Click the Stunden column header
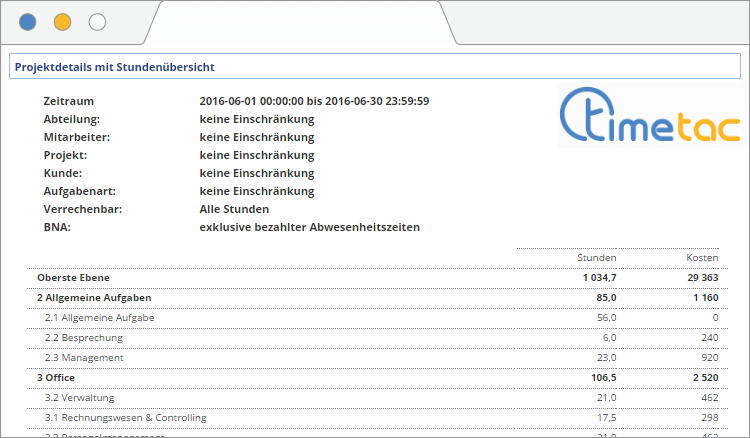This screenshot has height=438, width=750. click(597, 258)
